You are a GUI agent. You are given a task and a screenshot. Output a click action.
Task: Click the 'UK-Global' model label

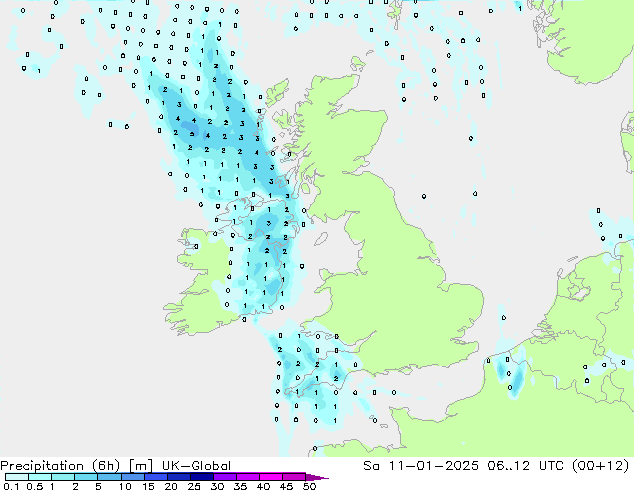(x=196, y=466)
